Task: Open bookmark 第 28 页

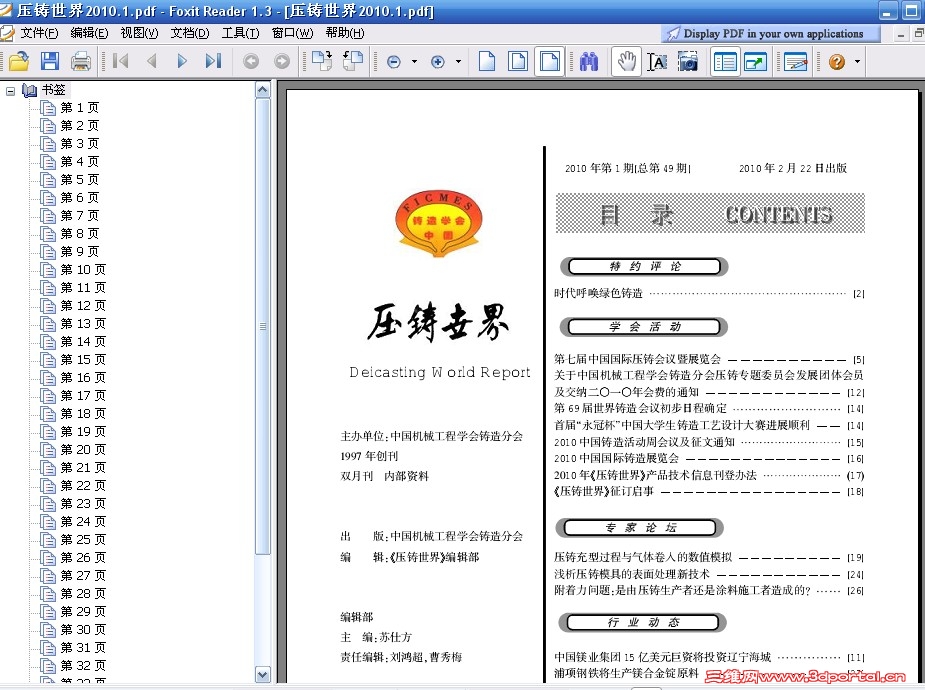Action: (83, 594)
